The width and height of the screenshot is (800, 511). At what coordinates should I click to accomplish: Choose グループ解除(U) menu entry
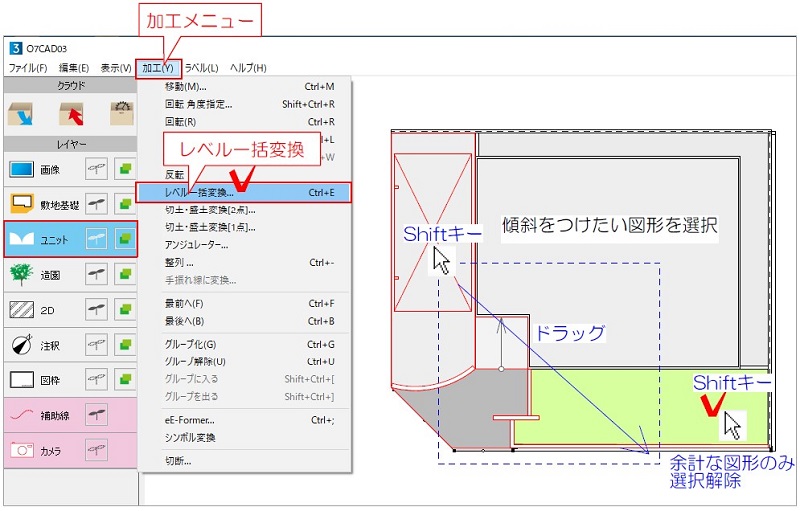pyautogui.click(x=245, y=362)
